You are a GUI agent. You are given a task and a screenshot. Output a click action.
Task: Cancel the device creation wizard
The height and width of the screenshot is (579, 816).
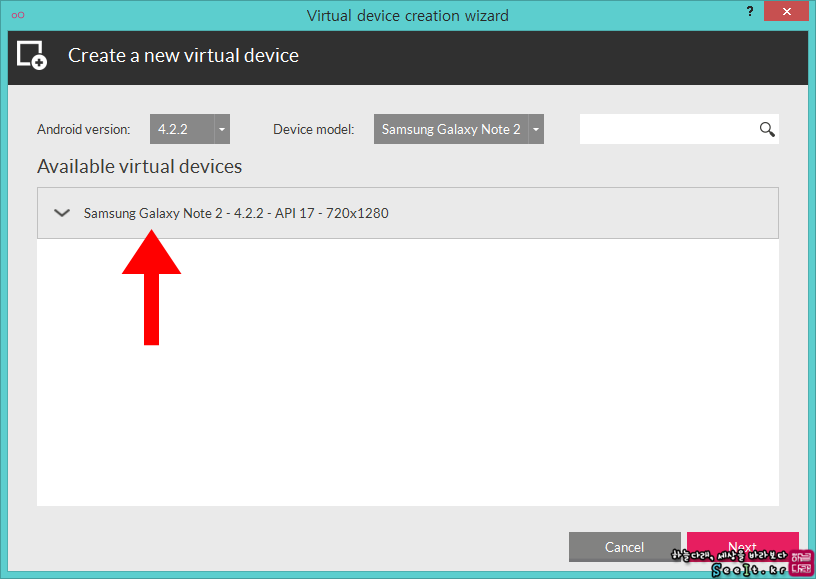624,547
